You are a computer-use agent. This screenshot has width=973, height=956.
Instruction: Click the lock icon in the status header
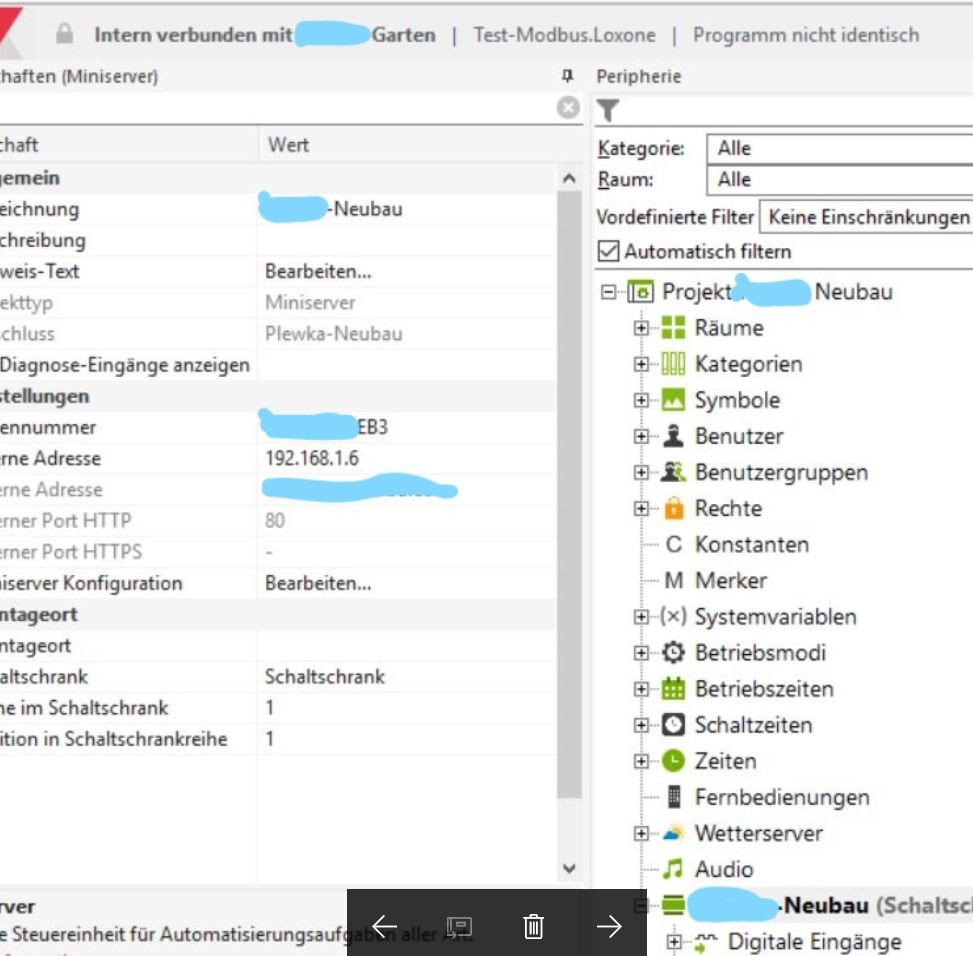(65, 34)
